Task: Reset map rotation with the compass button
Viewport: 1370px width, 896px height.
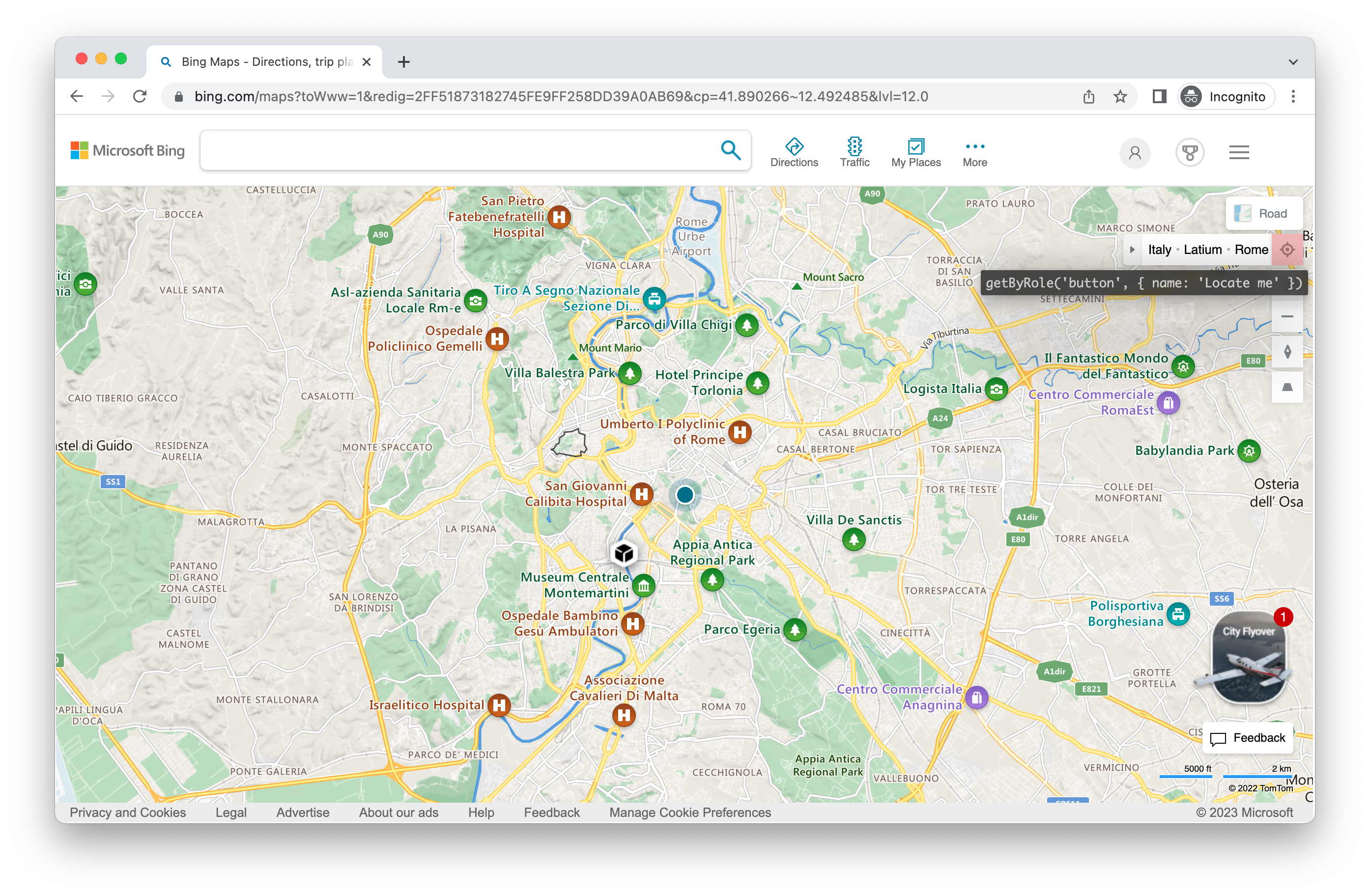Action: point(1287,352)
